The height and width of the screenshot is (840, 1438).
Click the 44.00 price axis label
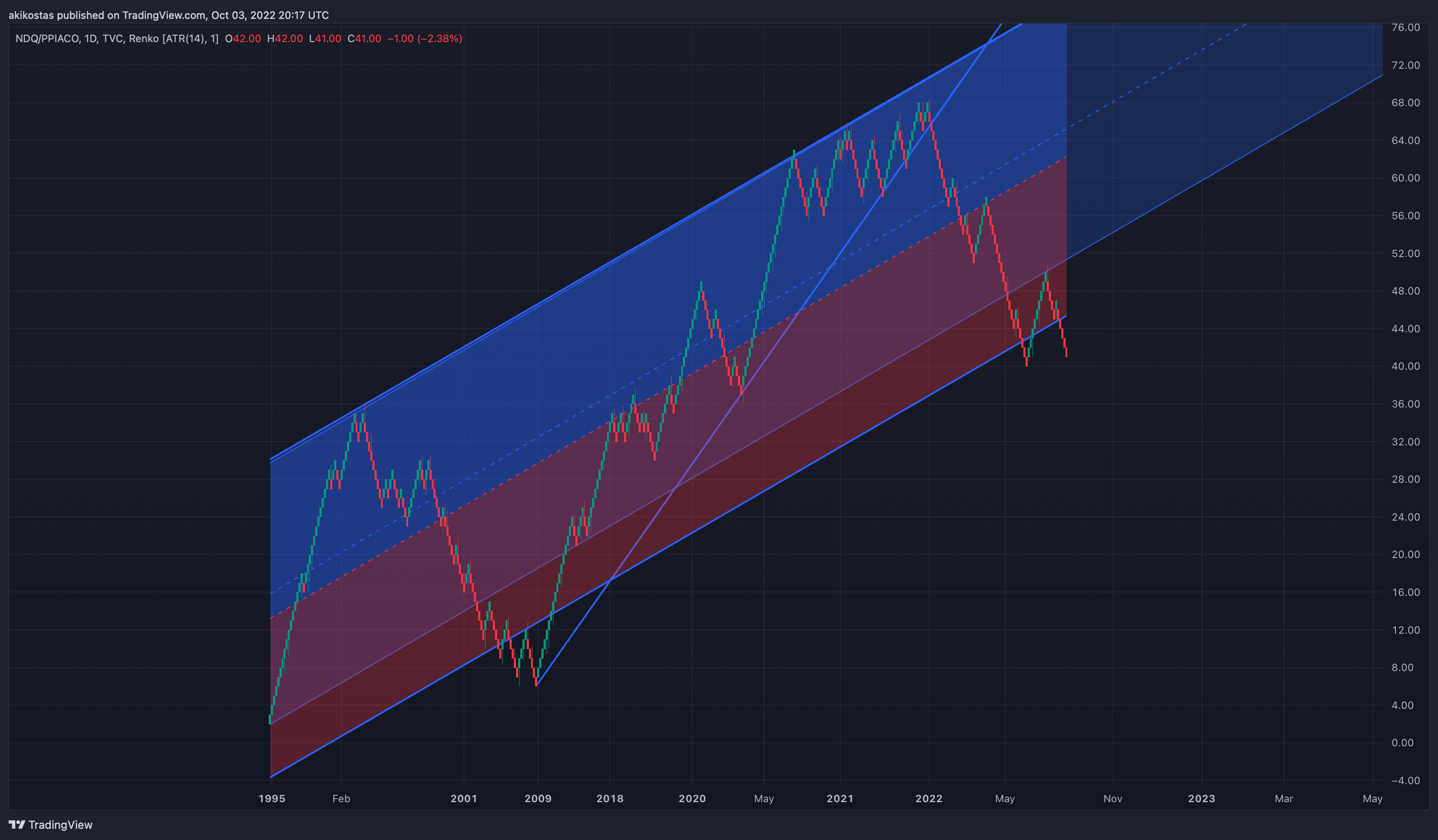coord(1405,328)
